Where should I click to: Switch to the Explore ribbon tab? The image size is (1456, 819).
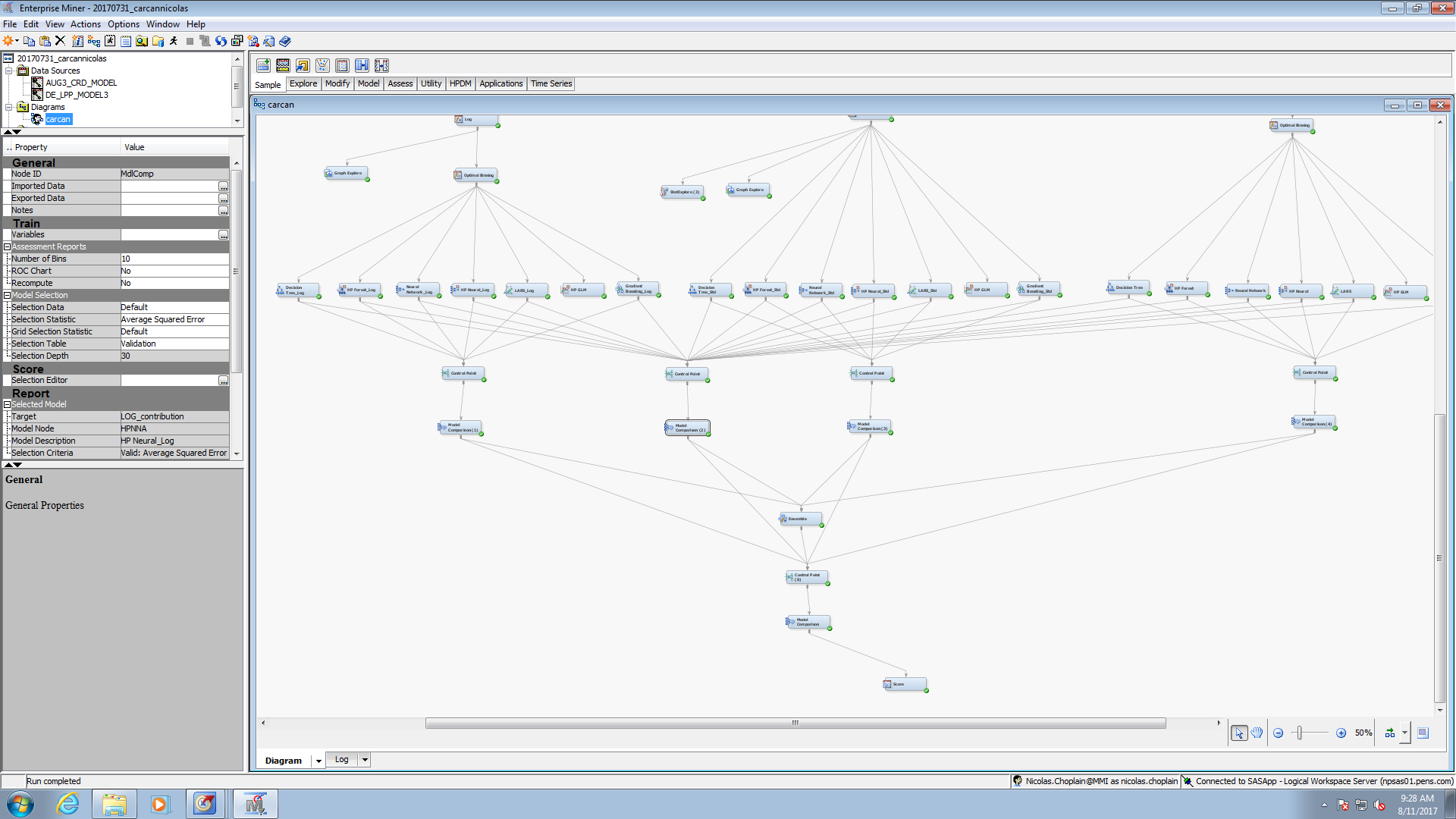(303, 83)
